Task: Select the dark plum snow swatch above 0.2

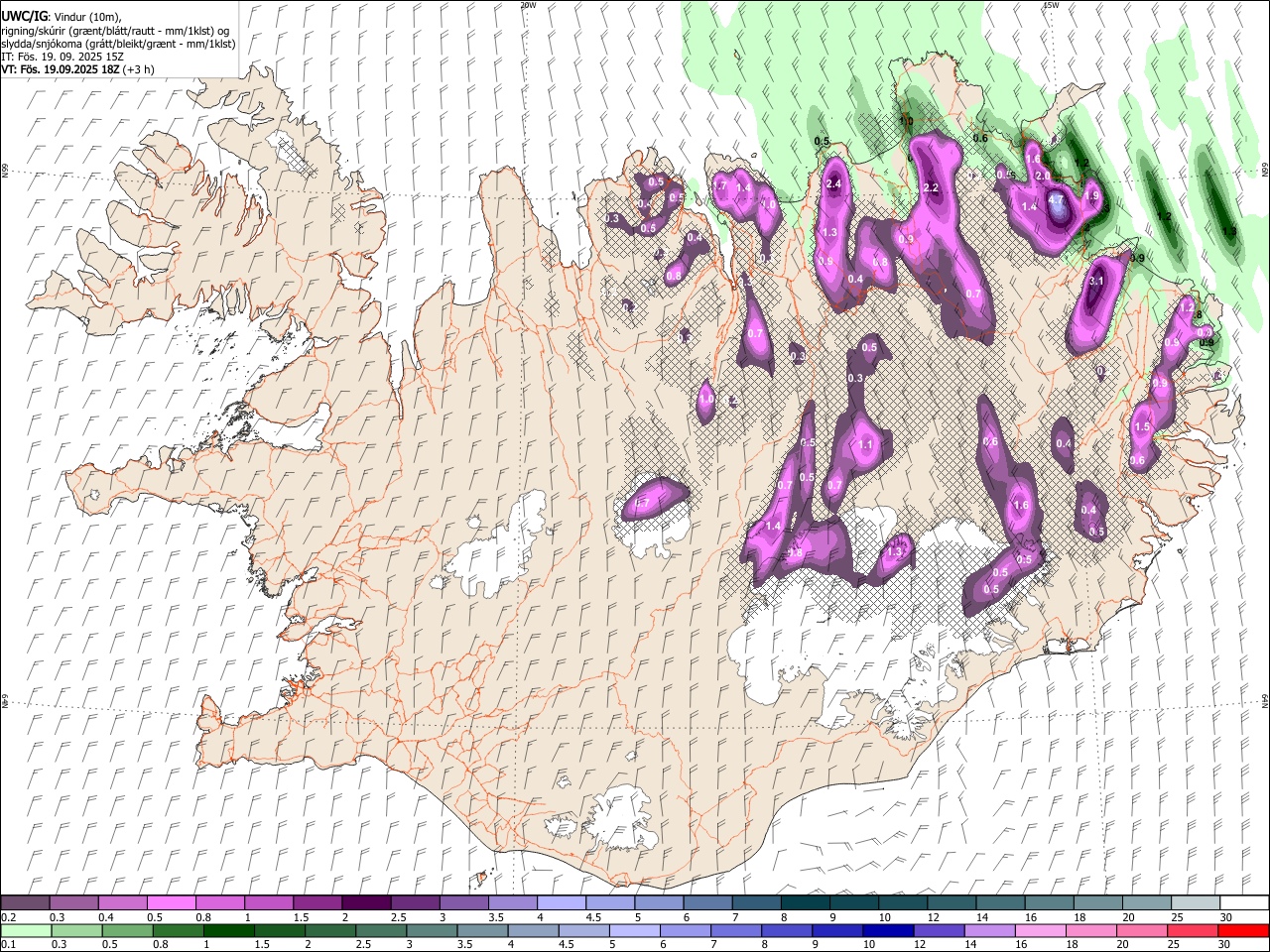Action: (x=25, y=902)
